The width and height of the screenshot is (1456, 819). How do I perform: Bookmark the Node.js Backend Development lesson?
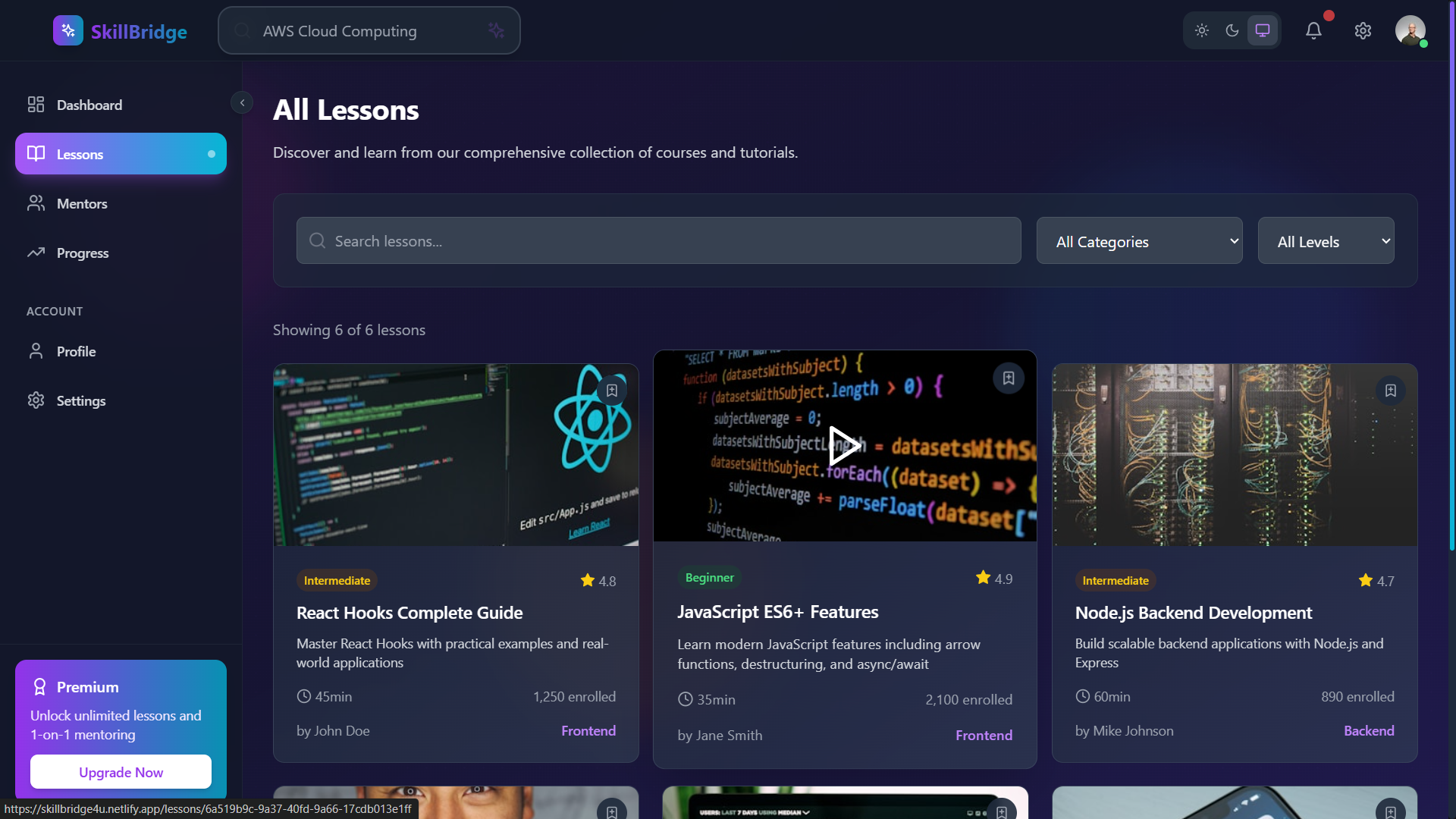[x=1391, y=391]
